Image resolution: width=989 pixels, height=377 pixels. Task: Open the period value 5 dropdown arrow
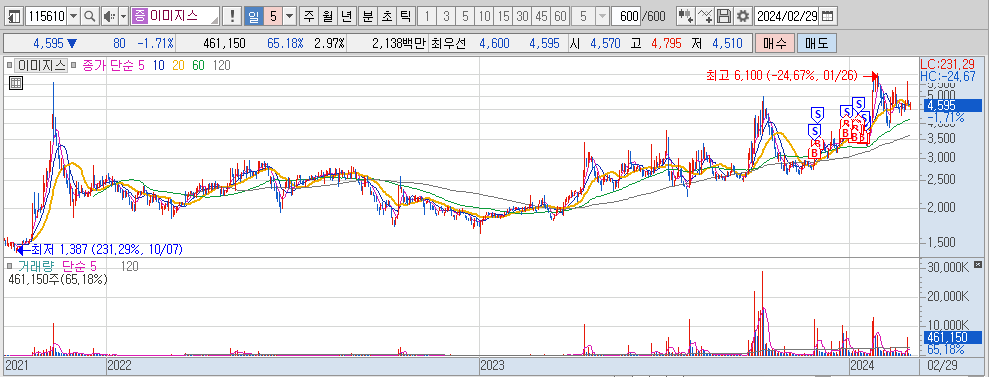(x=290, y=16)
